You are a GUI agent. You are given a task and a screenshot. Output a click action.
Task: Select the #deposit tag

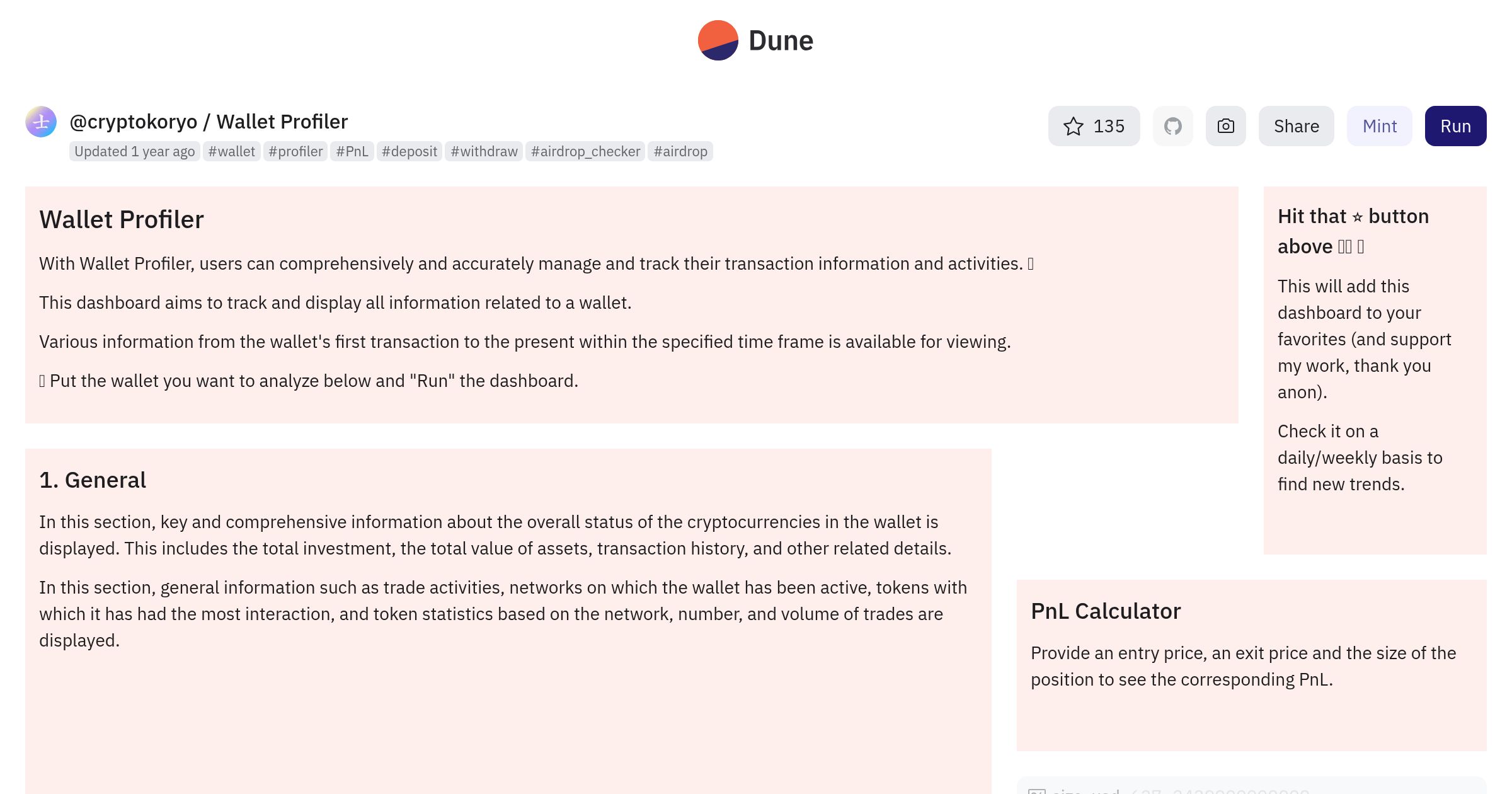[409, 151]
